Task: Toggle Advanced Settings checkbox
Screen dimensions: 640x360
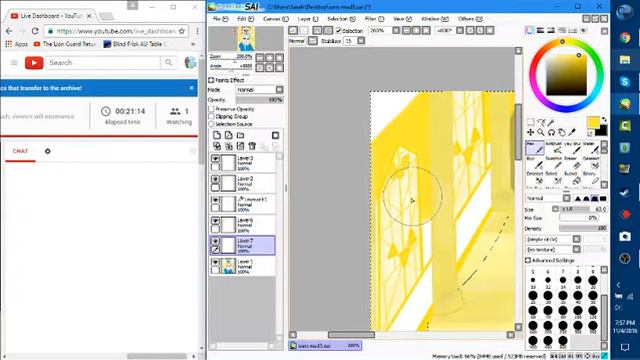Action: coord(528,260)
